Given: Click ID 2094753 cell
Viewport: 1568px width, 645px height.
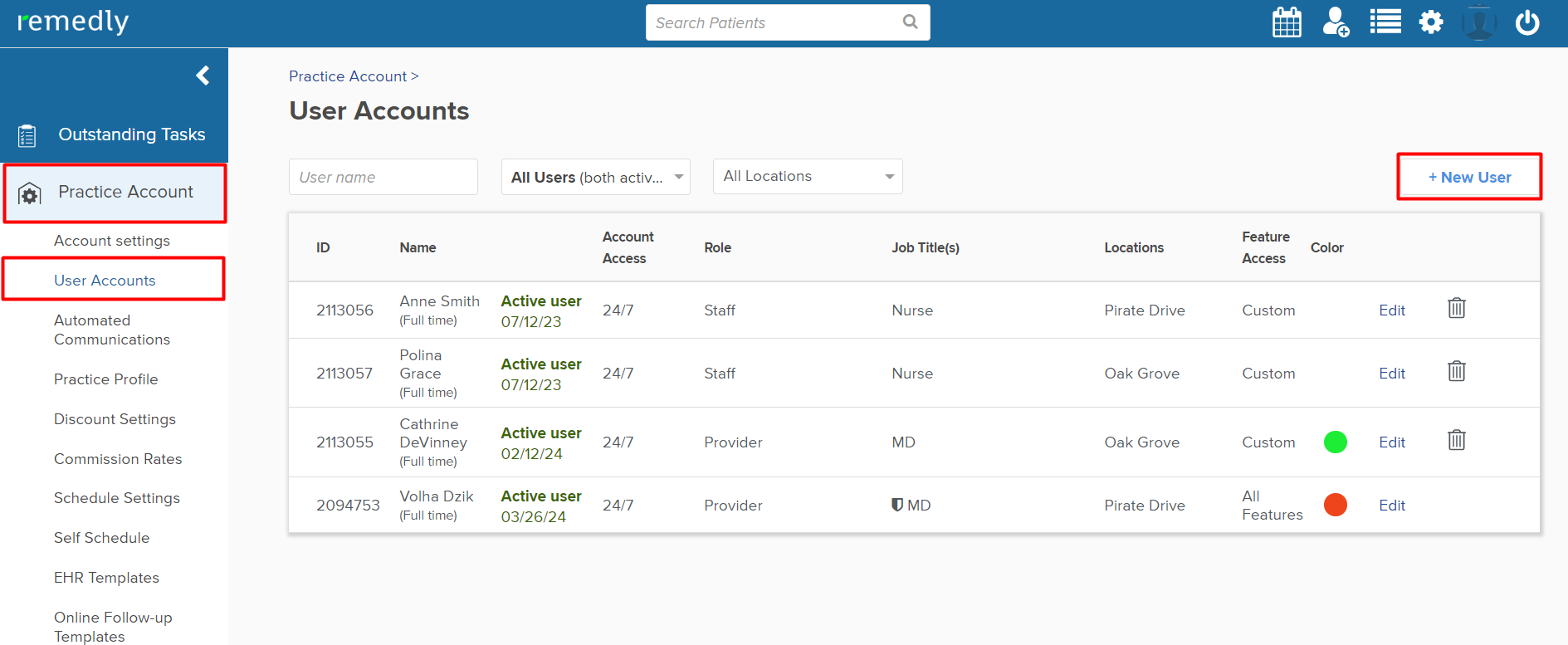Looking at the screenshot, I should point(348,506).
